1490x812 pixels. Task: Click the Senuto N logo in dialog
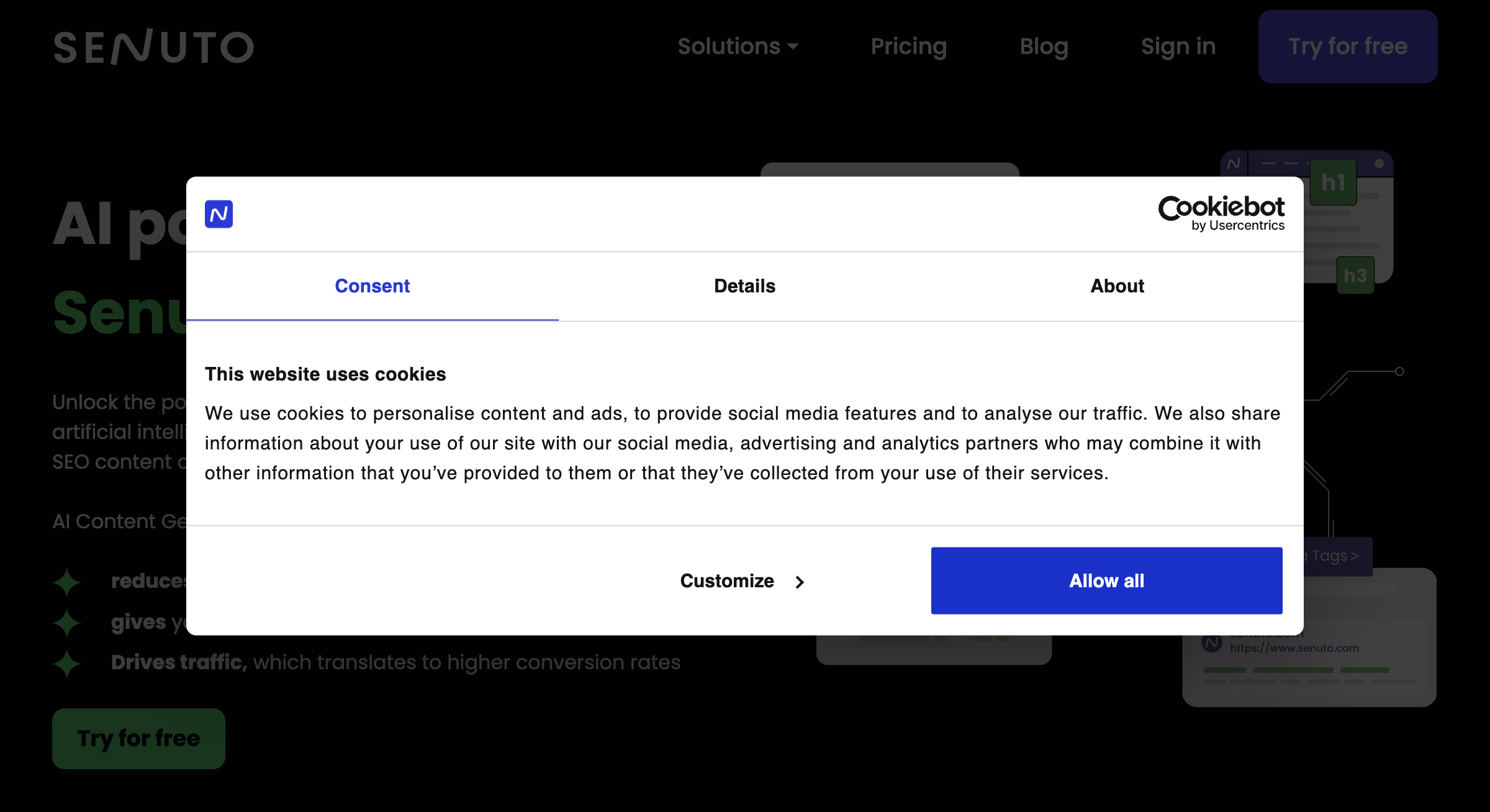[219, 214]
